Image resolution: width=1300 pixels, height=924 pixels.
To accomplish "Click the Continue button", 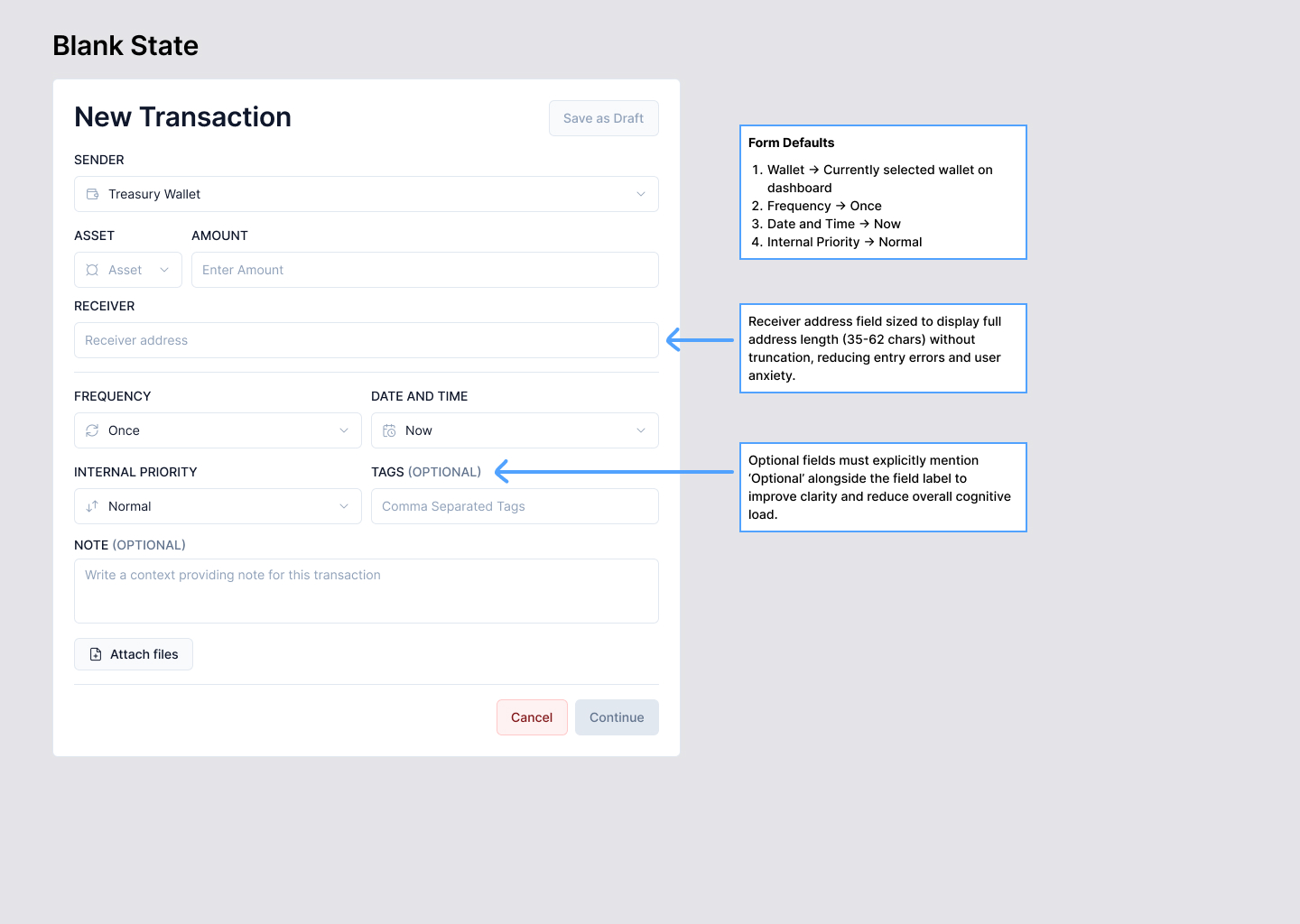I will (617, 717).
